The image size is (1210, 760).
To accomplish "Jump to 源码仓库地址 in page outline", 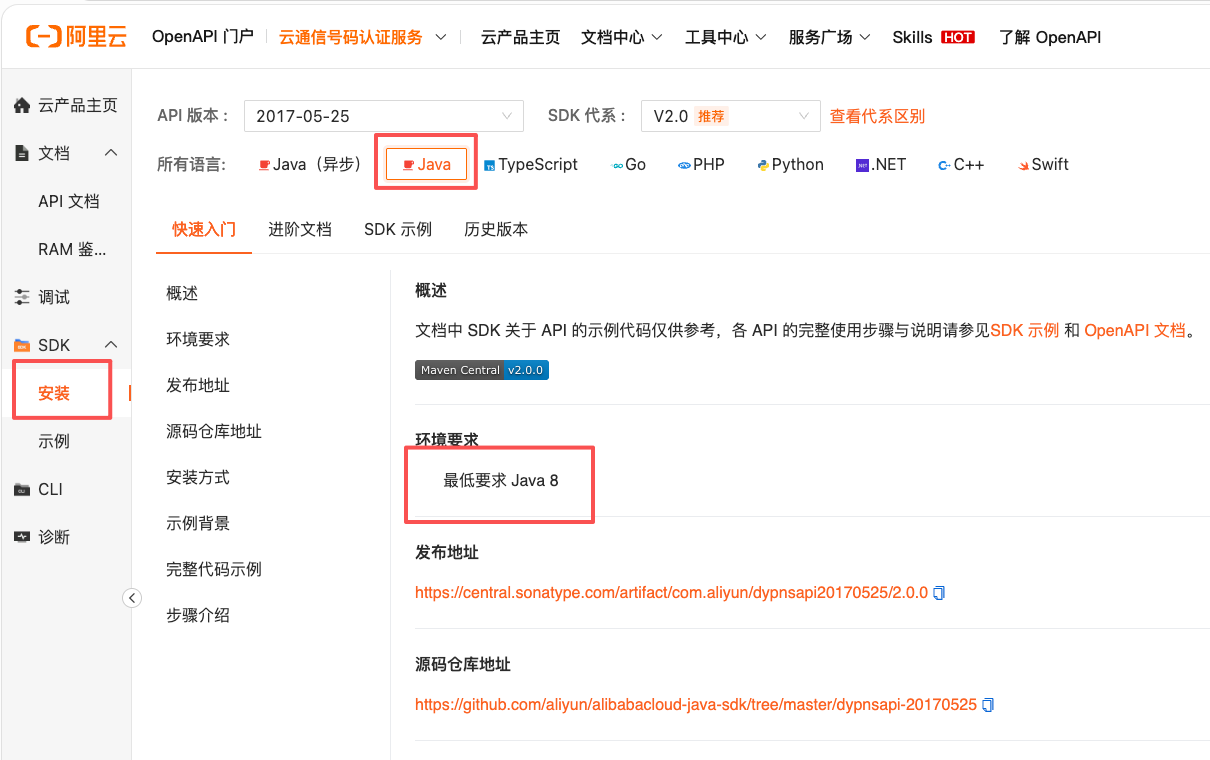I will [214, 431].
